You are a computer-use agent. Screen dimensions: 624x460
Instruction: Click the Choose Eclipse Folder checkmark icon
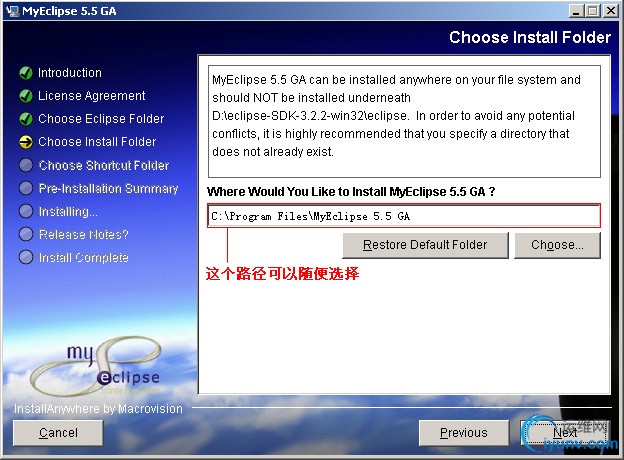(x=26, y=119)
